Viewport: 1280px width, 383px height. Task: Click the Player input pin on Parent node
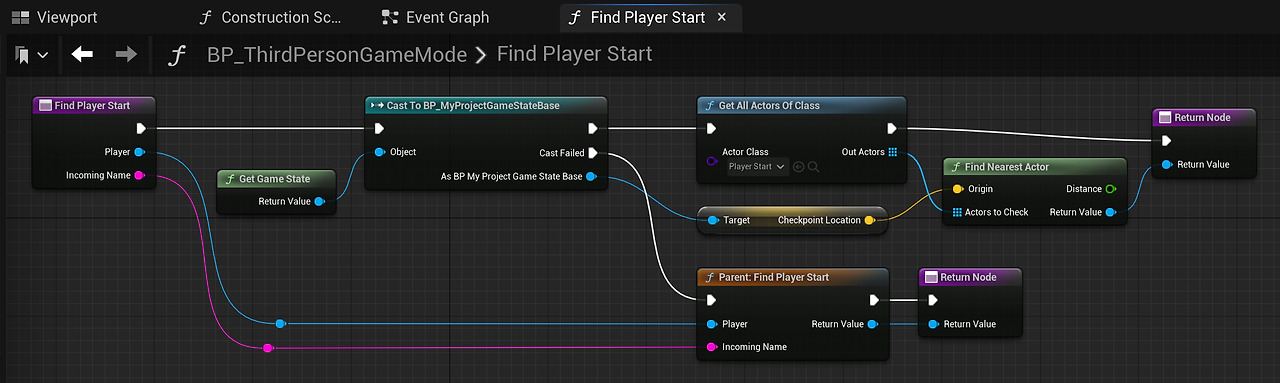712,324
